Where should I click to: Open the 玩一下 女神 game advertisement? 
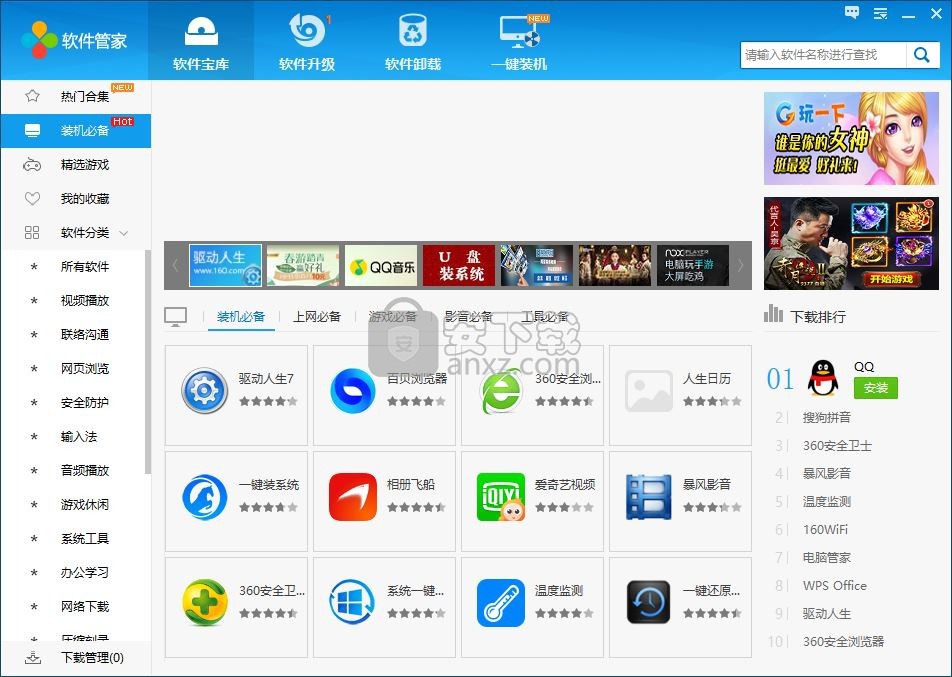point(851,138)
